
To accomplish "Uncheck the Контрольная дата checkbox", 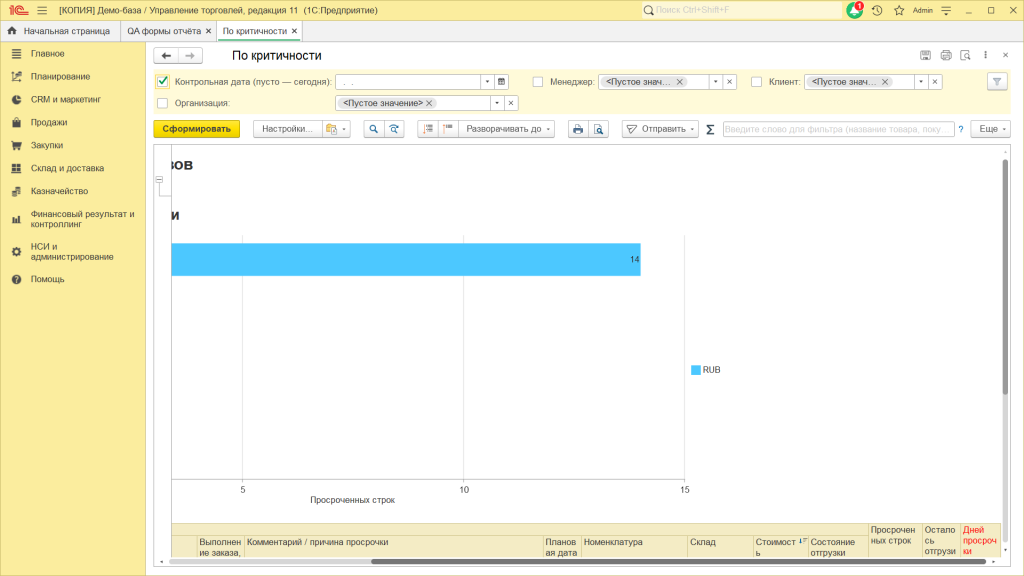I will (163, 82).
